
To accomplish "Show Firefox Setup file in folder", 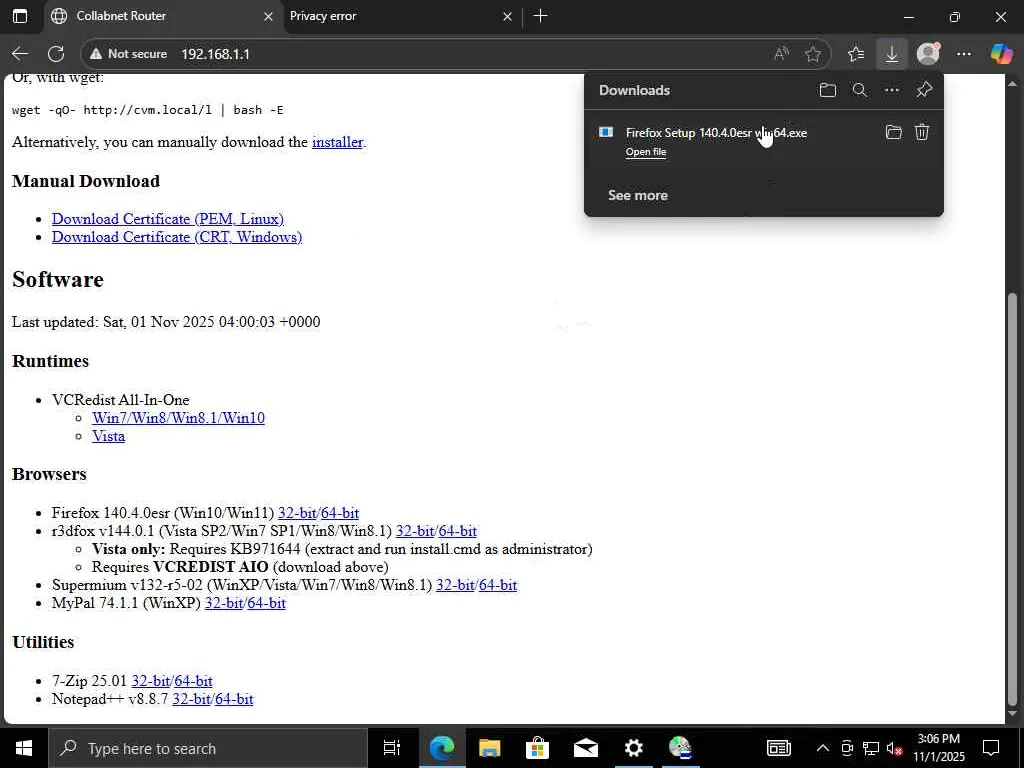I will pyautogui.click(x=893, y=133).
